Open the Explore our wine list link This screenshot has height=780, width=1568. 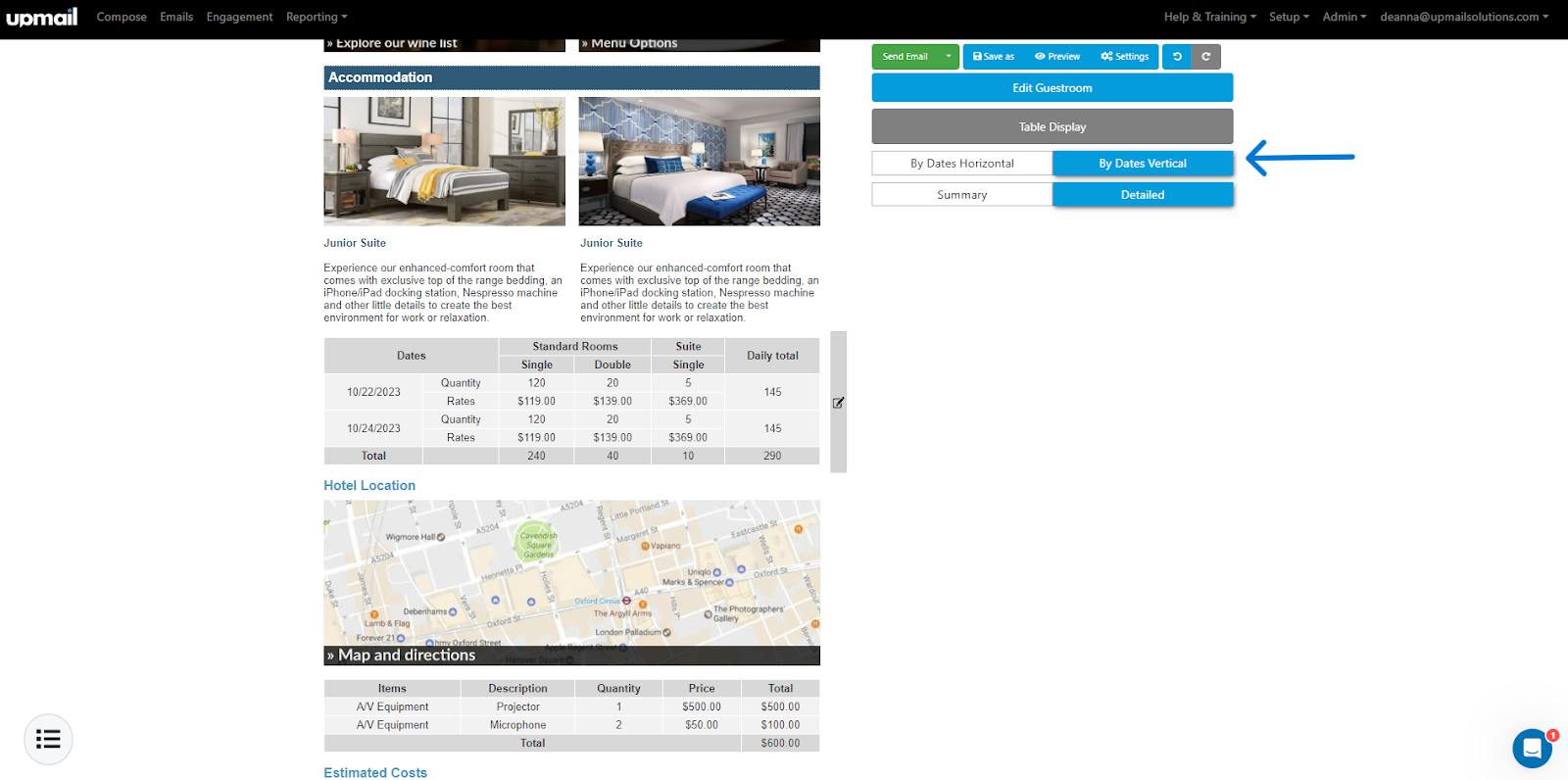click(392, 43)
